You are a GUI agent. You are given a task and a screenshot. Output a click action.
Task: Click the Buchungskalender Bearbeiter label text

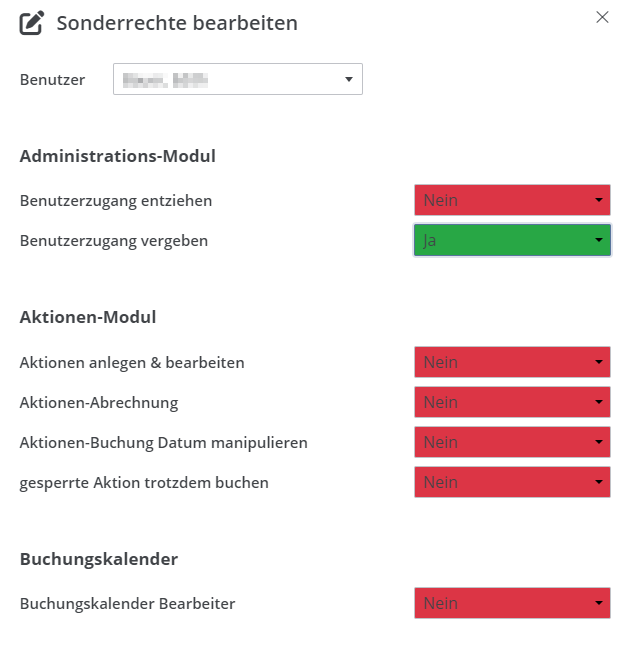tap(128, 603)
